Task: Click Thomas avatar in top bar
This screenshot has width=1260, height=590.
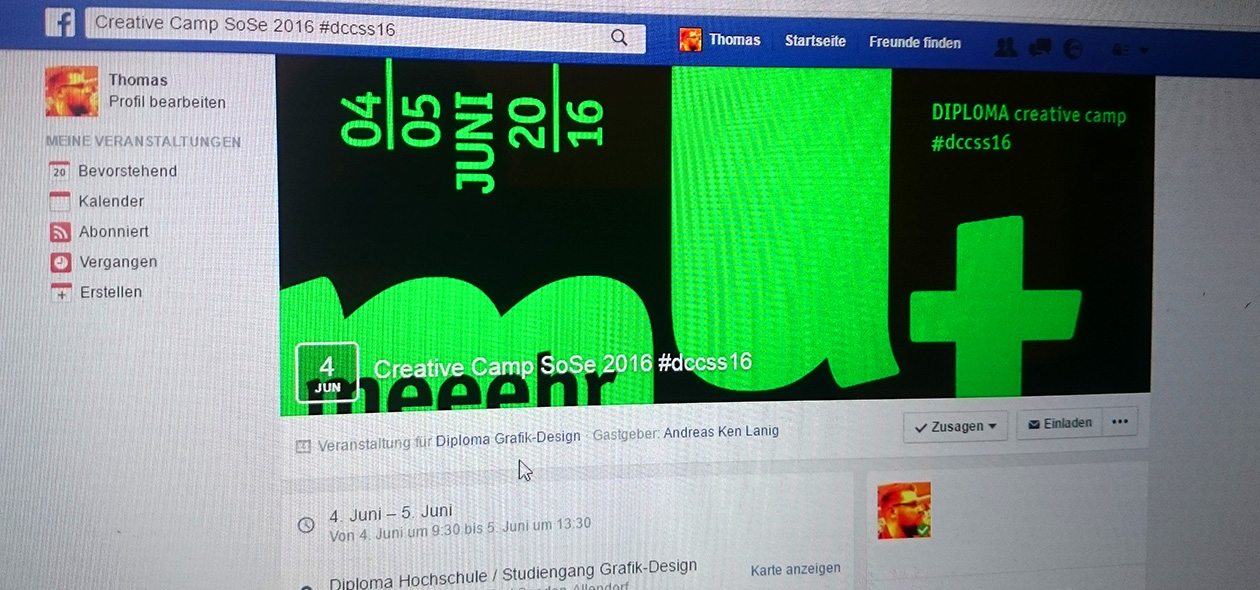Action: click(690, 40)
